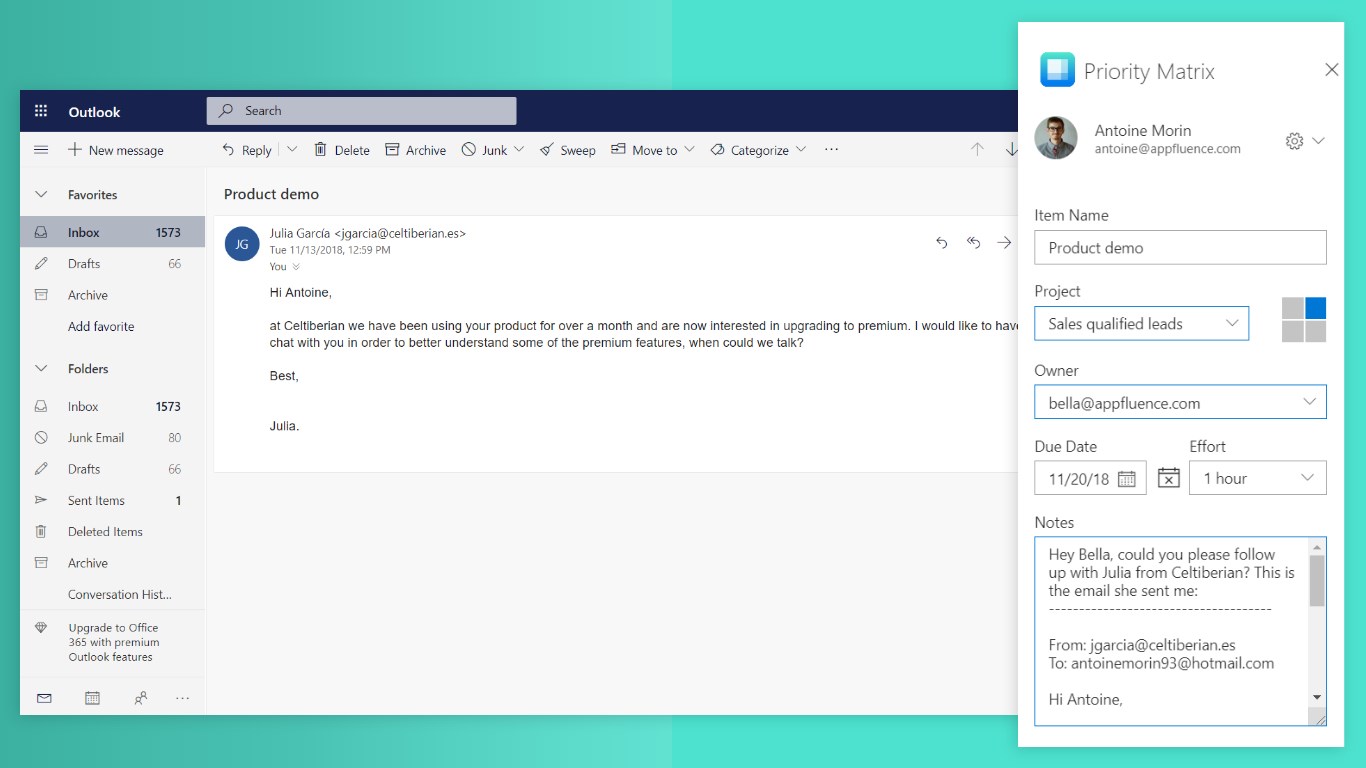Select Inbox under Favorites

tap(112, 232)
